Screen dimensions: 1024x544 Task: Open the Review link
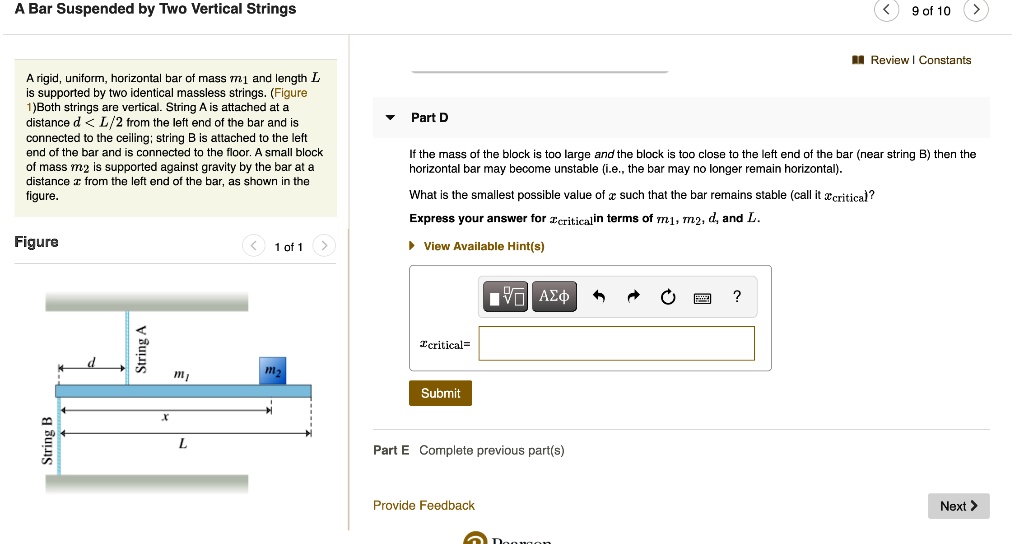(889, 60)
